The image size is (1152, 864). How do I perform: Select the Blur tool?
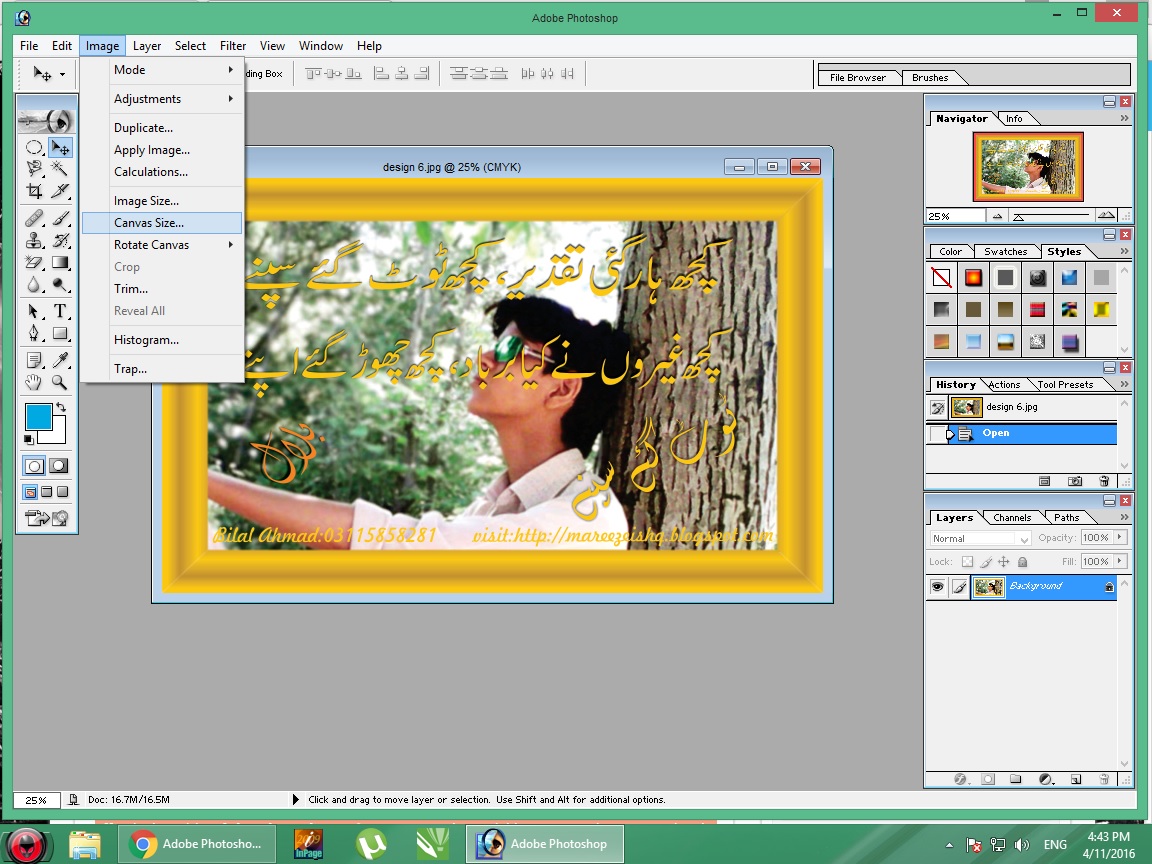(x=34, y=285)
